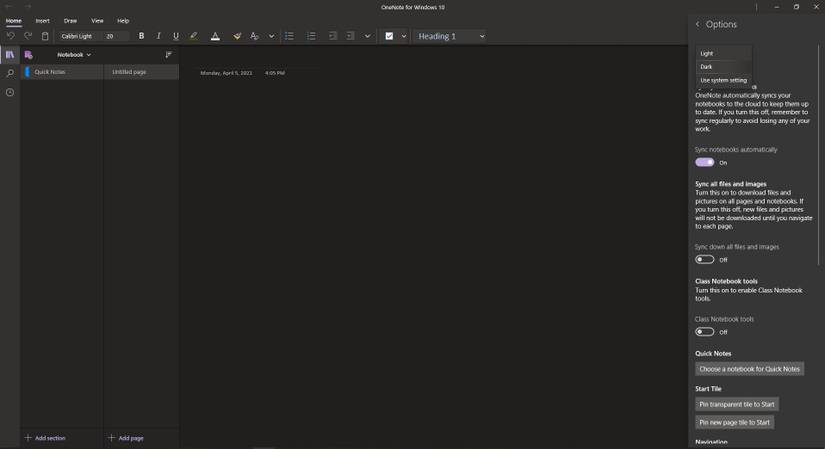Decrease the paragraph indent
The image size is (825, 449).
pos(333,36)
